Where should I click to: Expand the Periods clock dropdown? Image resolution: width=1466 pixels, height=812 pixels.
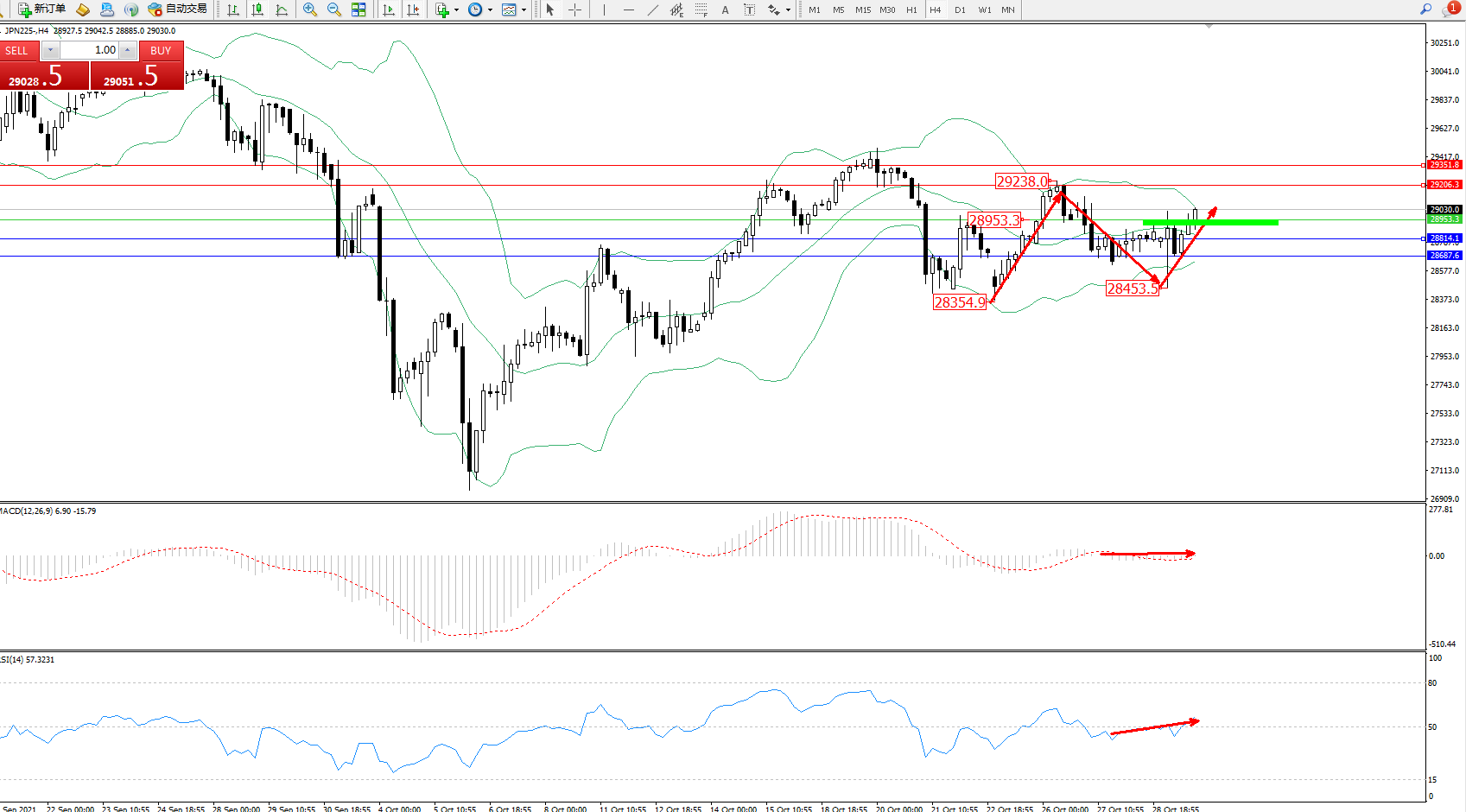pyautogui.click(x=490, y=10)
